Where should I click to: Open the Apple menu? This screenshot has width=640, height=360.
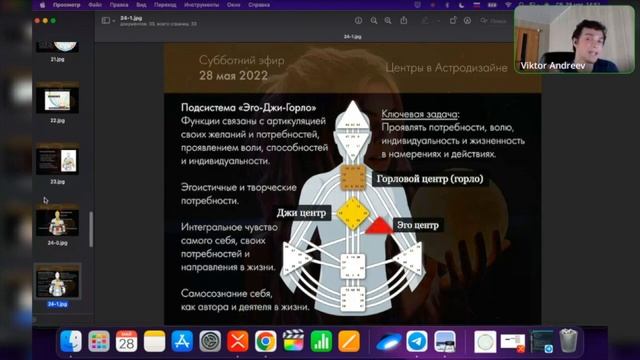click(42, 5)
